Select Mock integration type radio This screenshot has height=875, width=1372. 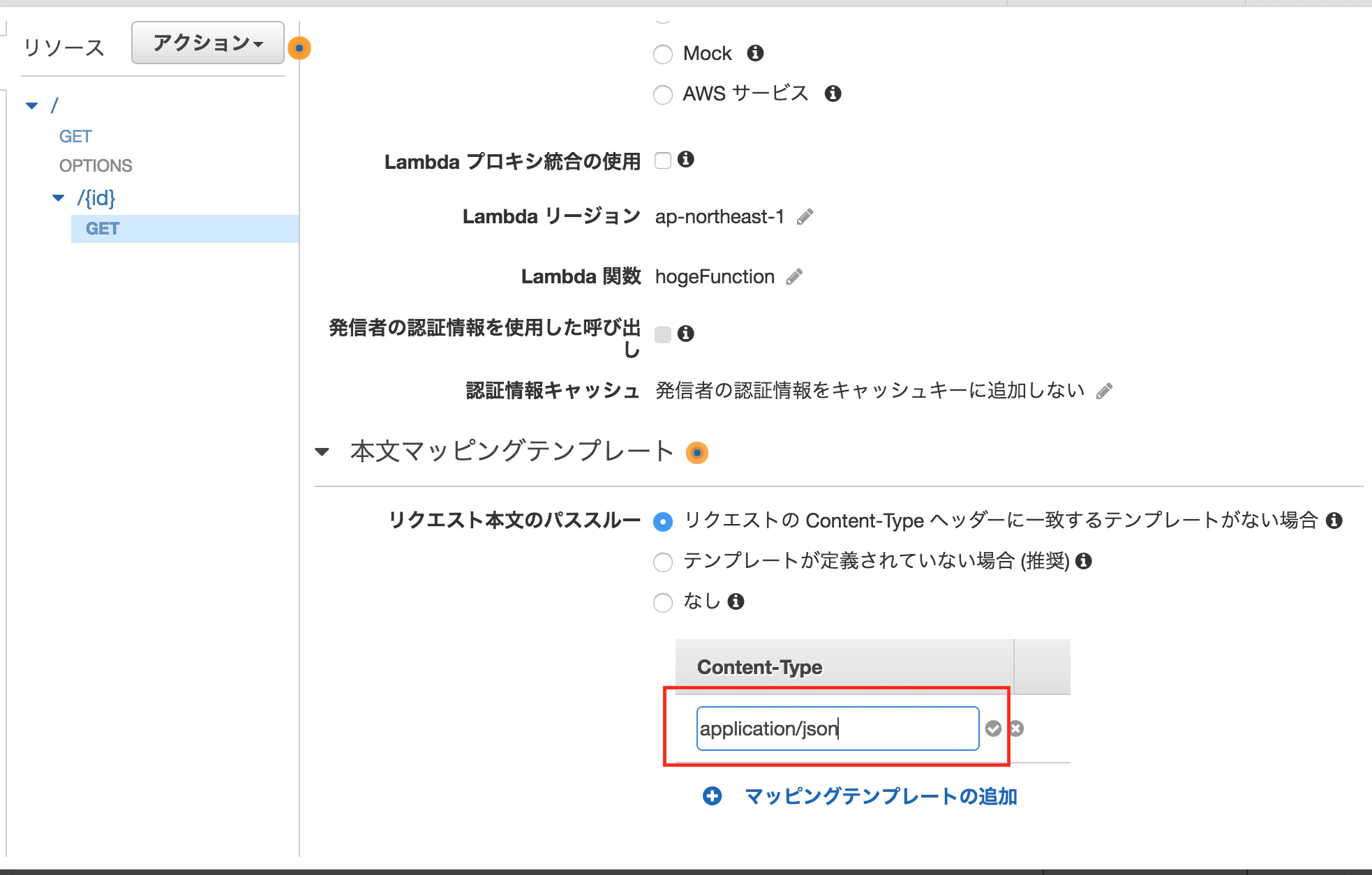pyautogui.click(x=663, y=54)
